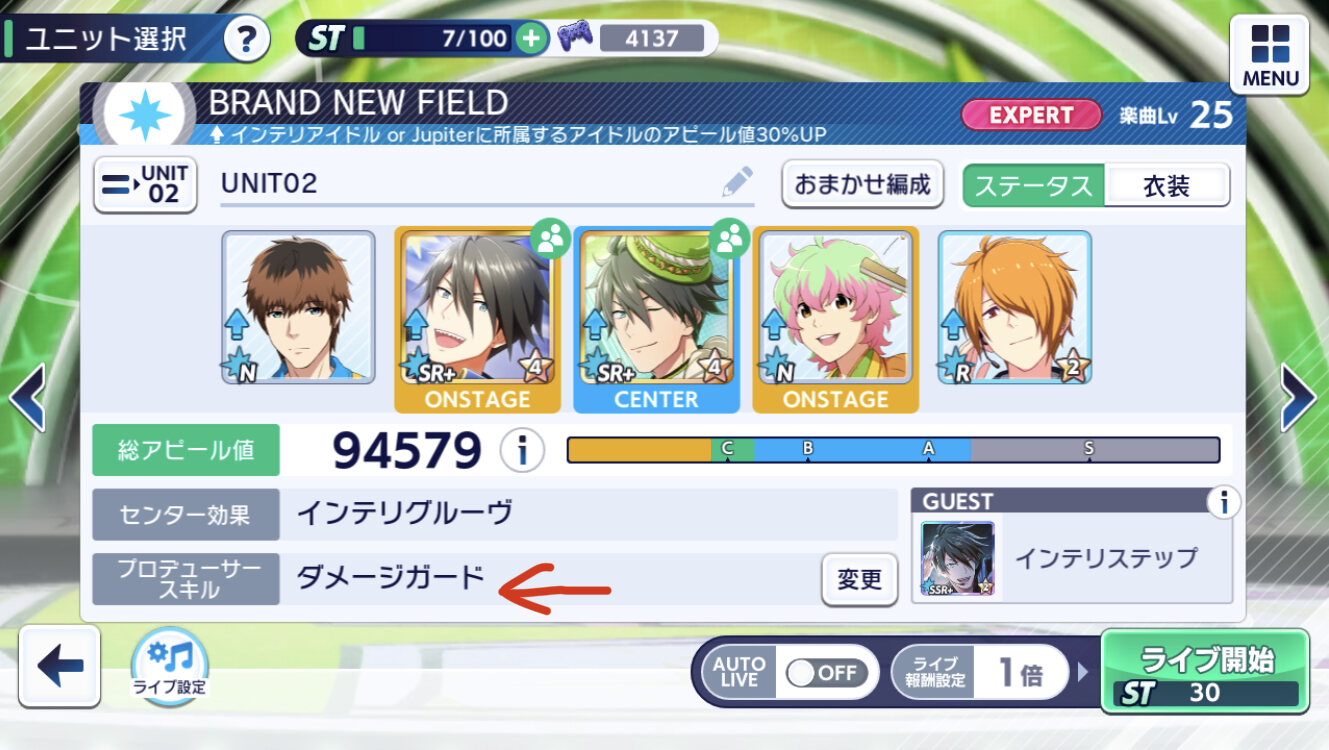Start the live with ライブ開始

tap(1205, 672)
